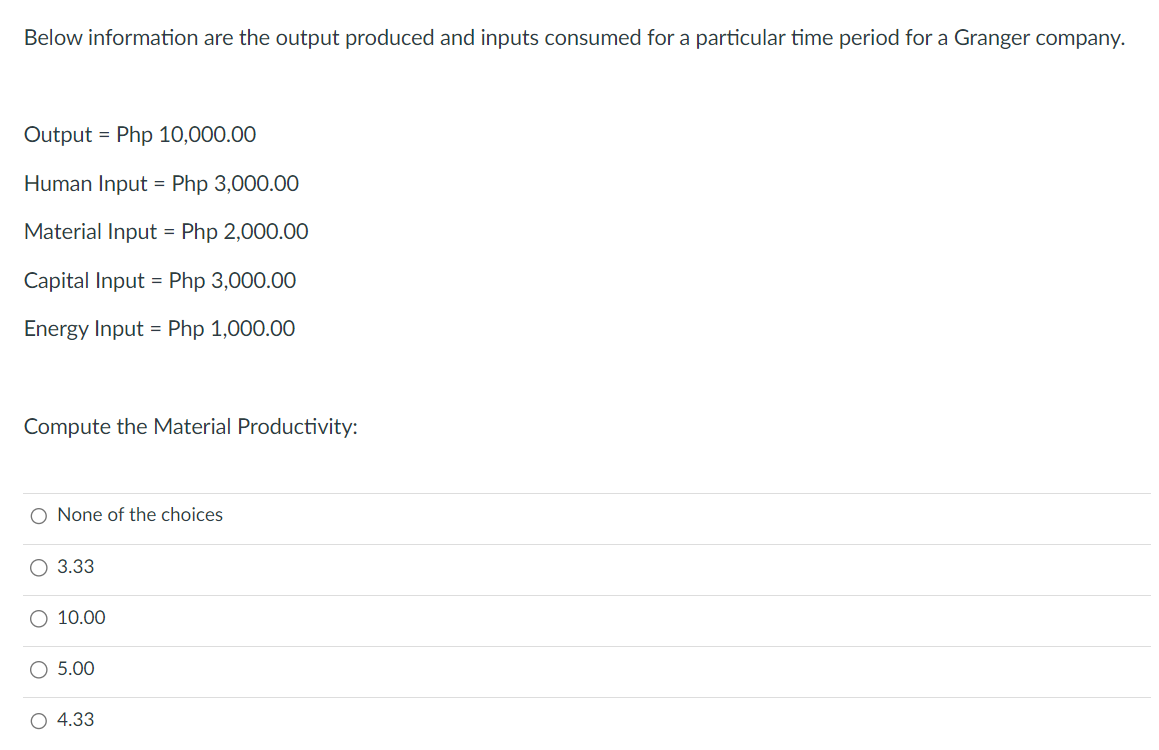The image size is (1159, 750).
Task: Click the 'Energy Input = Php 1,000.00' line
Action: [x=158, y=329]
